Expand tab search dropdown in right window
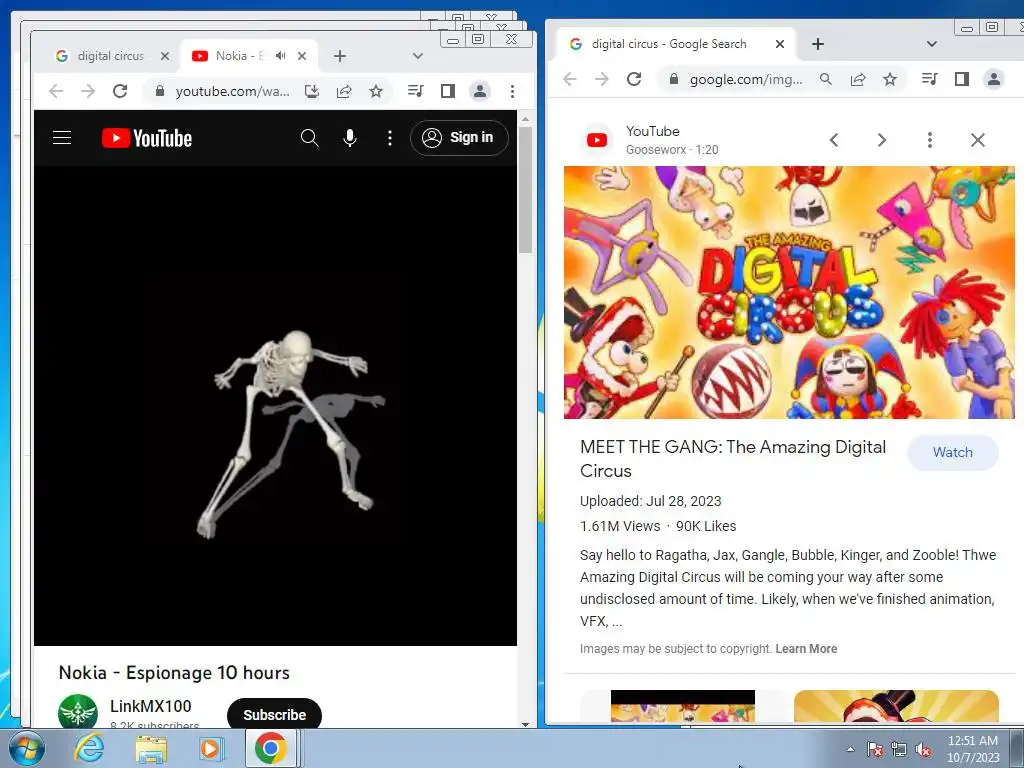Image resolution: width=1024 pixels, height=768 pixels. (x=932, y=44)
